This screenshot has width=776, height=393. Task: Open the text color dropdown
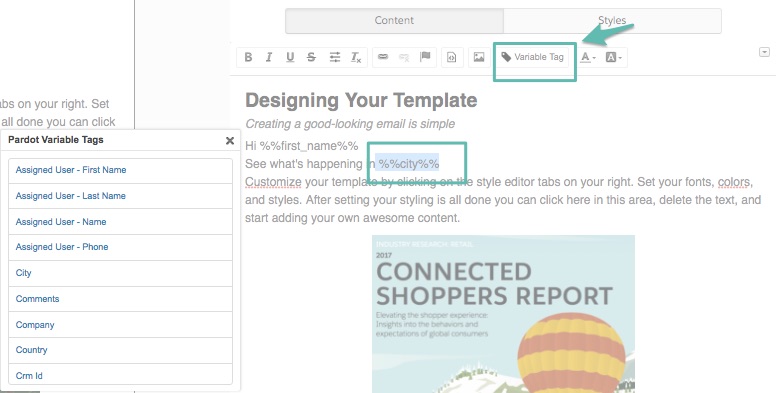point(588,57)
